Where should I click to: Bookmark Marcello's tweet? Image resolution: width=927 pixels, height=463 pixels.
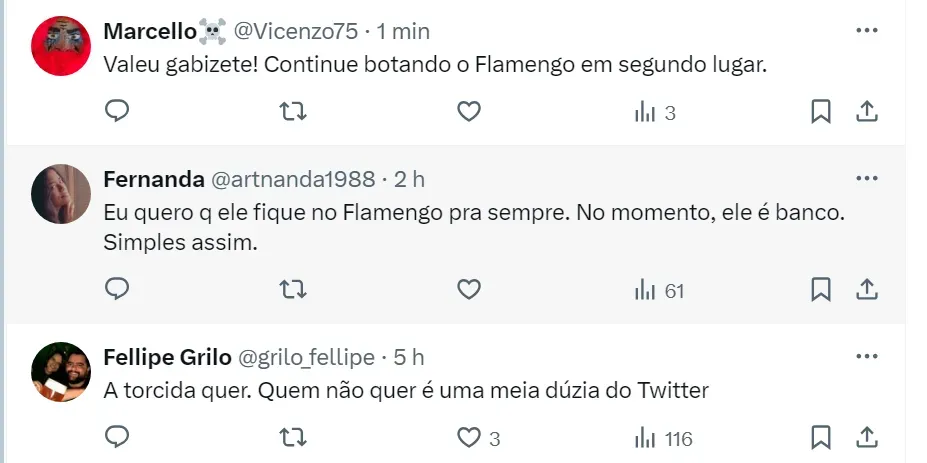point(820,112)
